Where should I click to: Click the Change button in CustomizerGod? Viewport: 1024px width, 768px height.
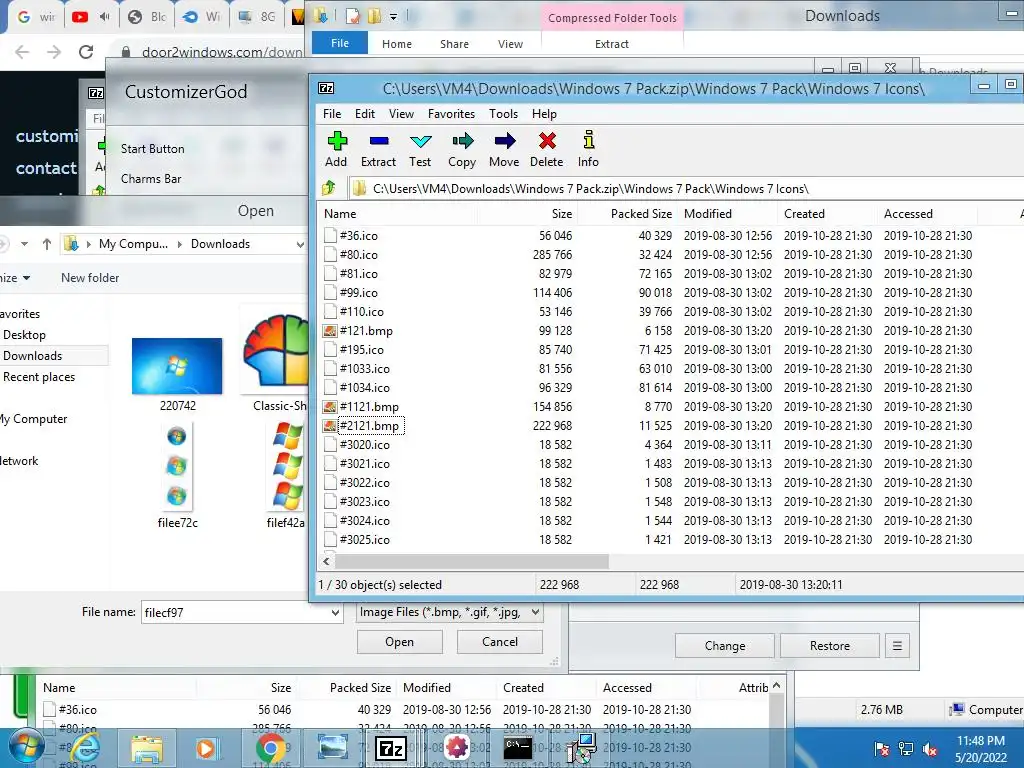[725, 646]
